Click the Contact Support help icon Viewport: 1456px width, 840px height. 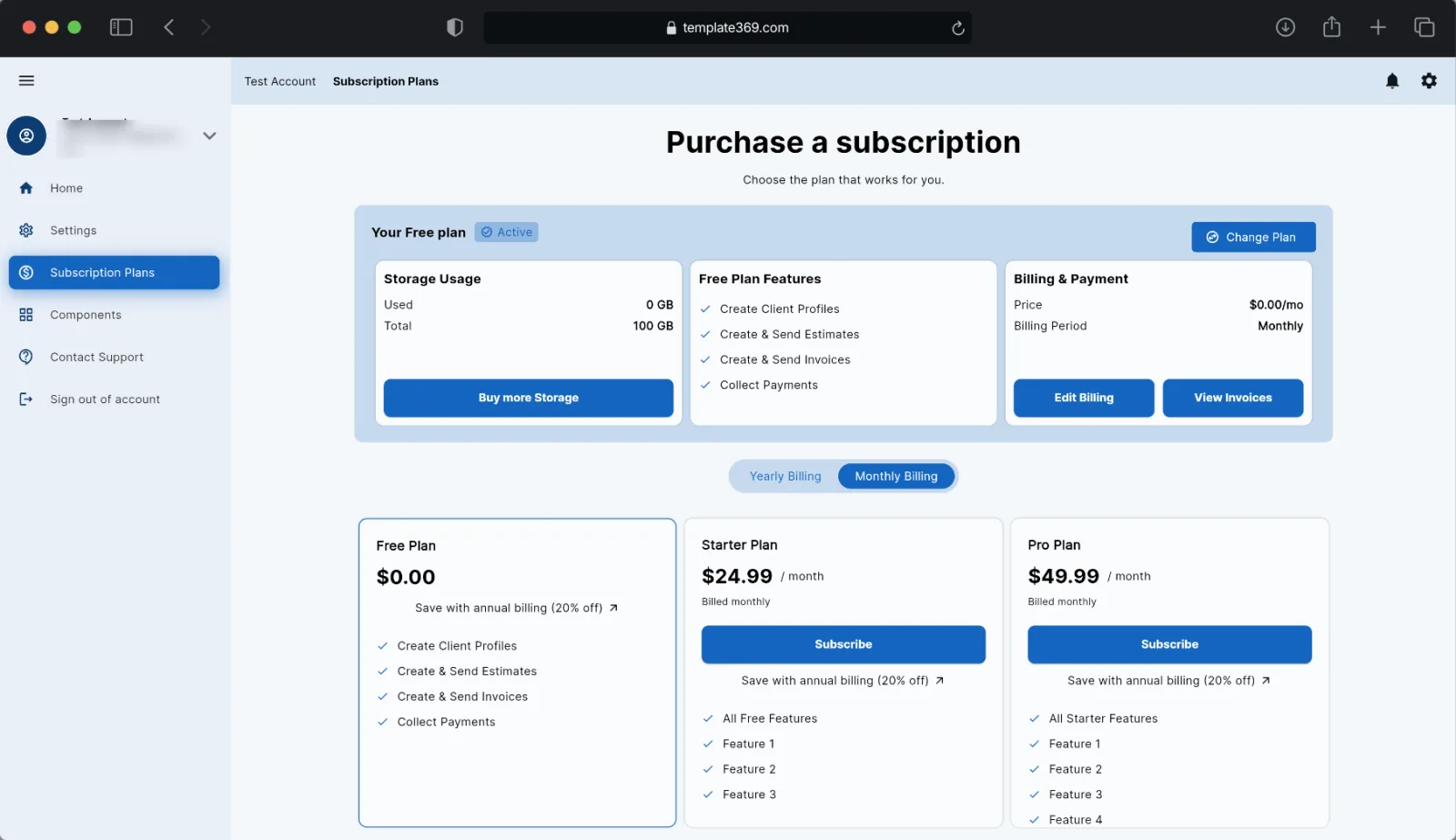coord(26,357)
